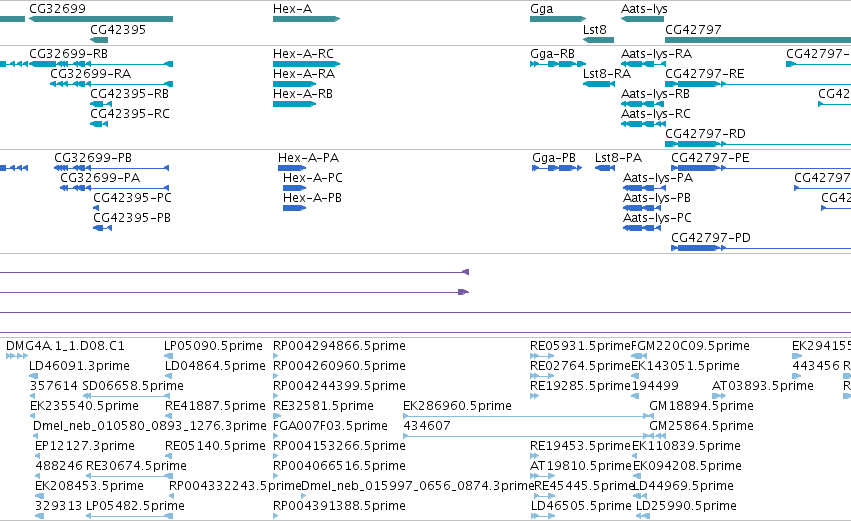Image resolution: width=851 pixels, height=521 pixels.
Task: Select EP12127.3prime EST
Action: (x=85, y=446)
